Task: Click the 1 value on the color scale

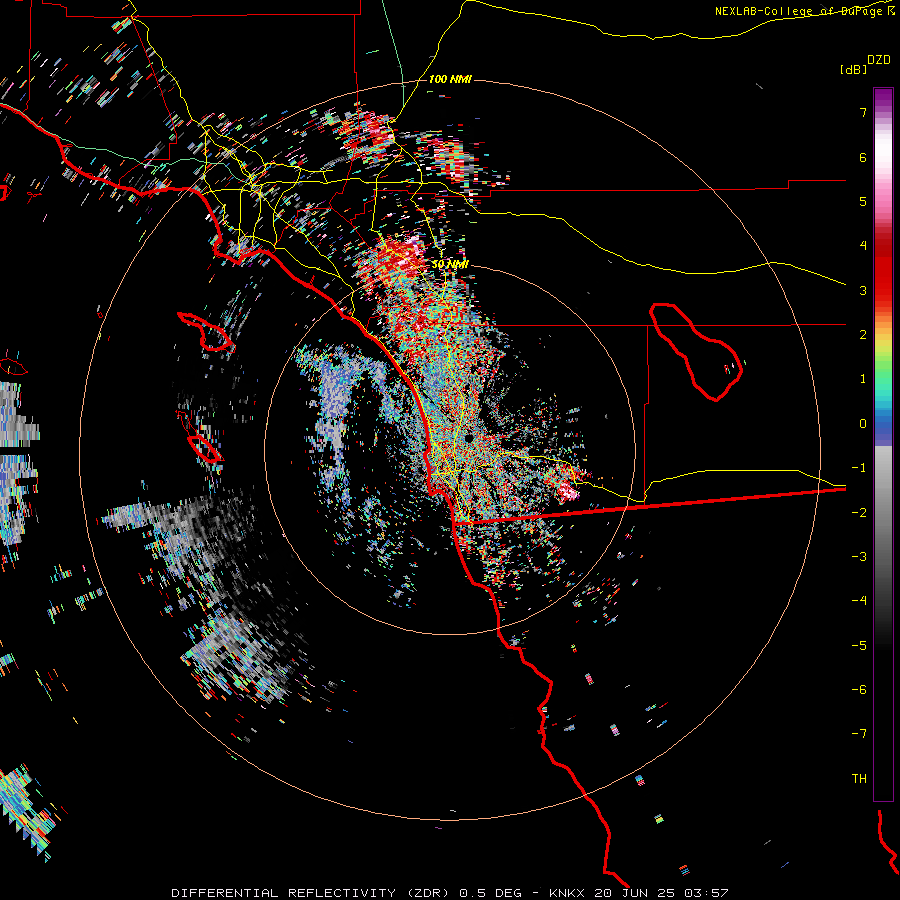Action: pos(863,379)
